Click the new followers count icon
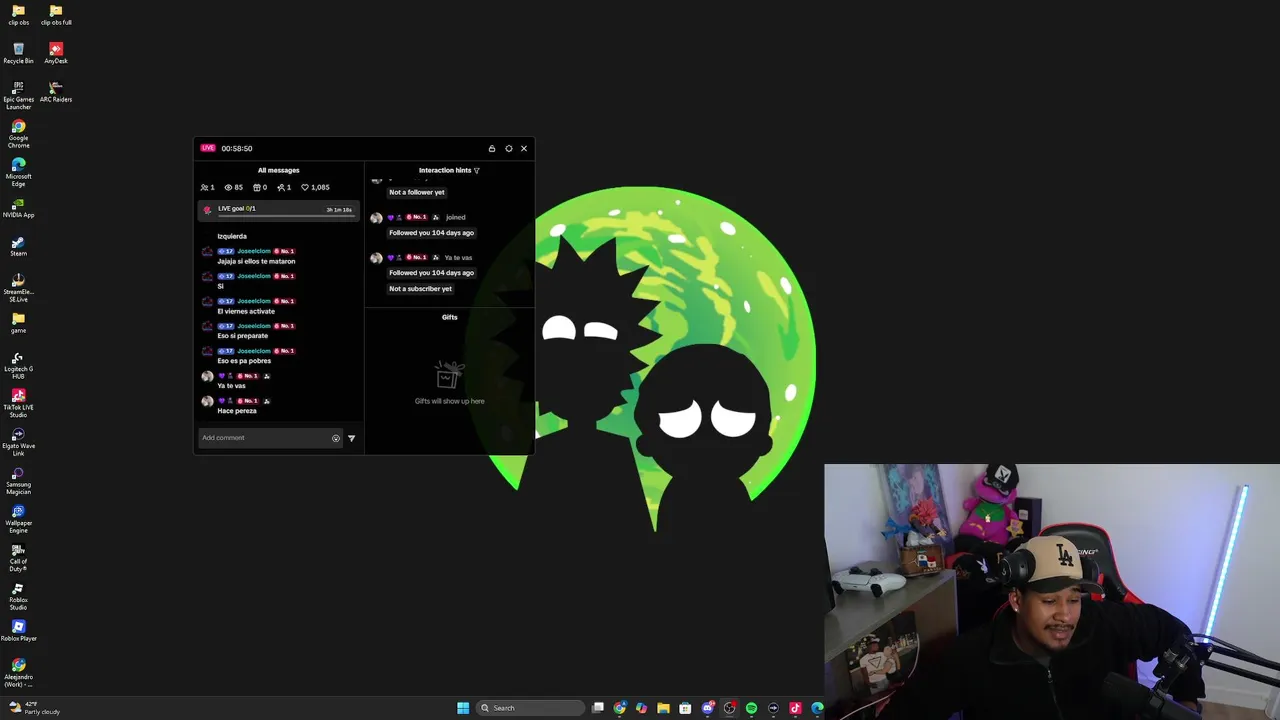The width and height of the screenshot is (1280, 720). click(284, 187)
